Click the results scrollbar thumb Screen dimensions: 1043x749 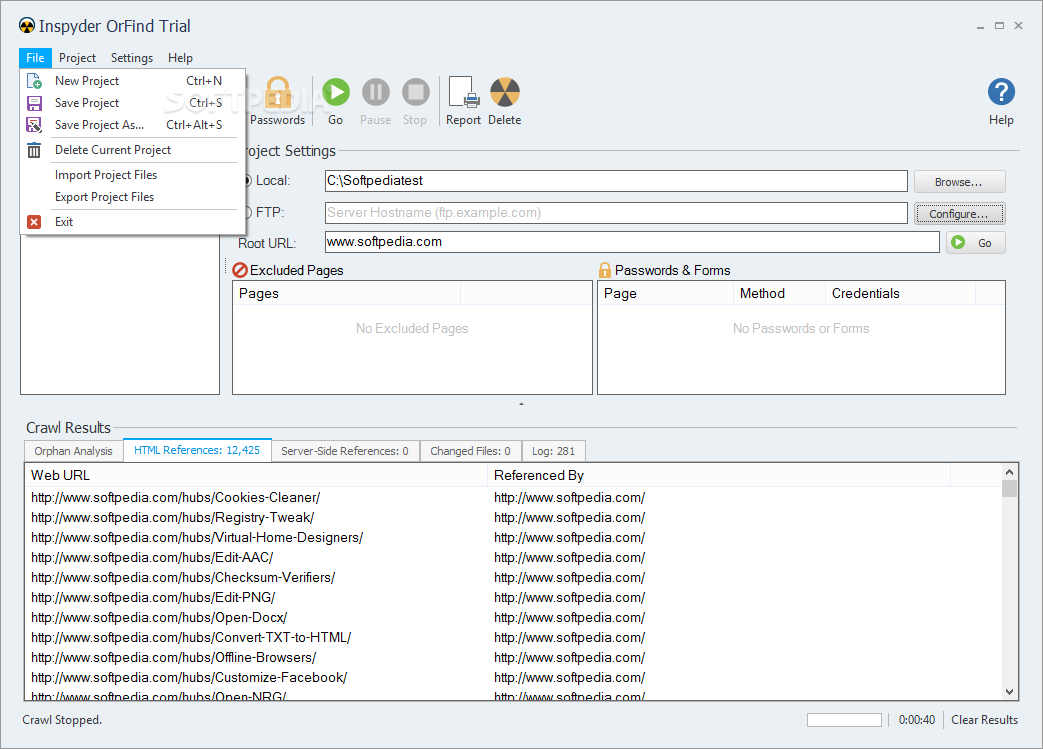pos(1009,489)
